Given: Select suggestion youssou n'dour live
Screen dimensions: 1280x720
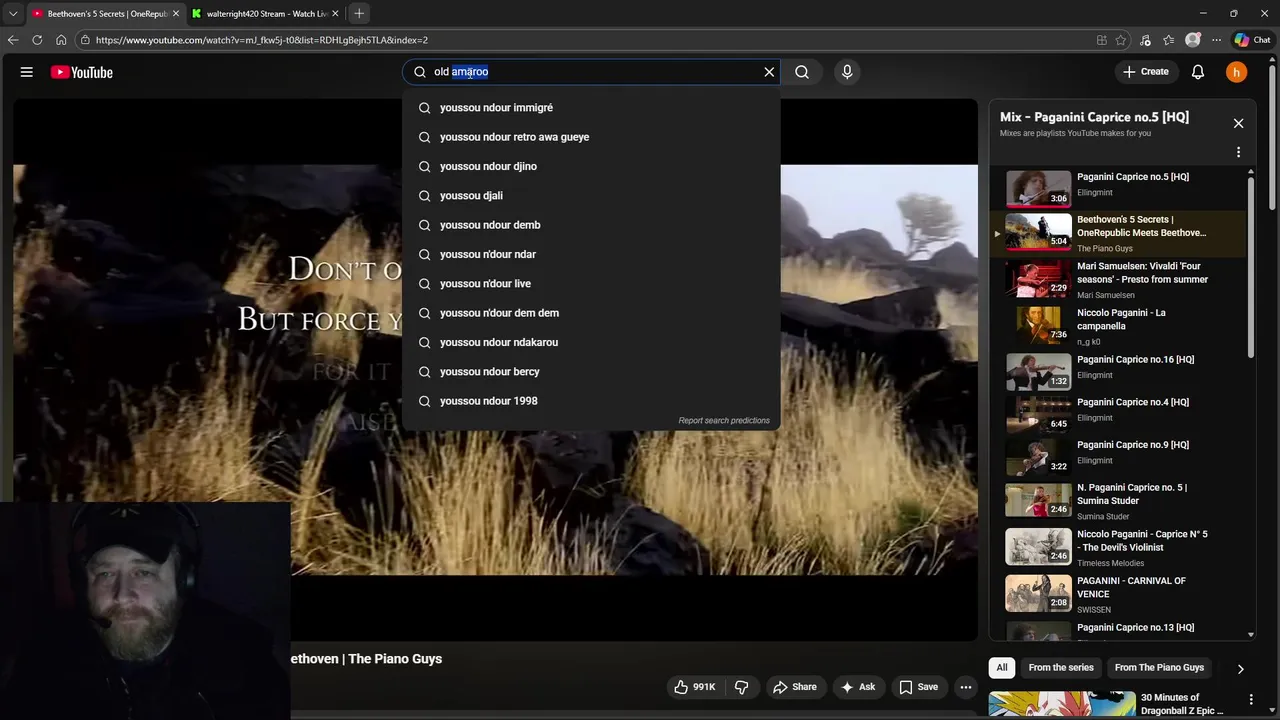Looking at the screenshot, I should [x=591, y=284].
